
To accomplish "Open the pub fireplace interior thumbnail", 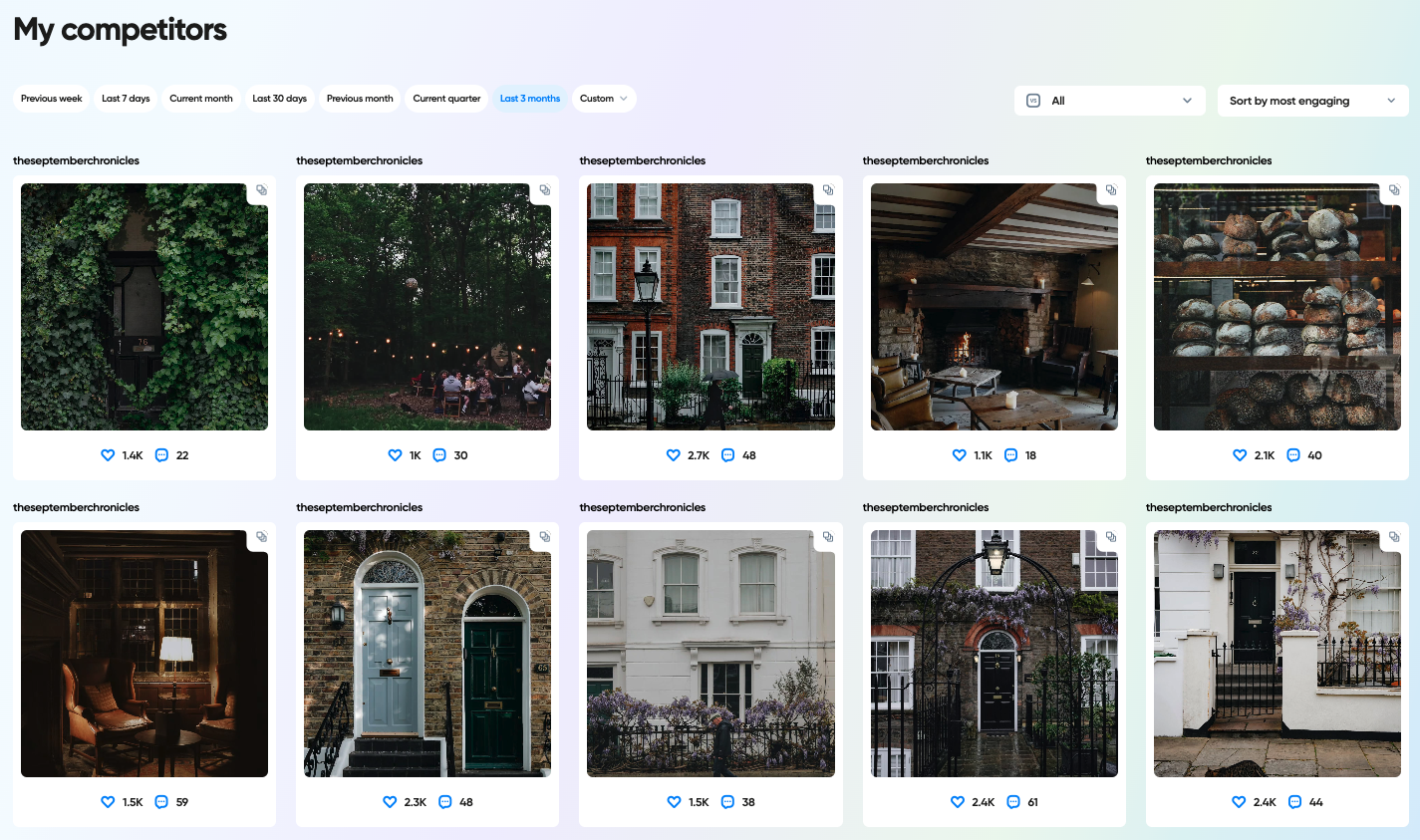I will 994,307.
